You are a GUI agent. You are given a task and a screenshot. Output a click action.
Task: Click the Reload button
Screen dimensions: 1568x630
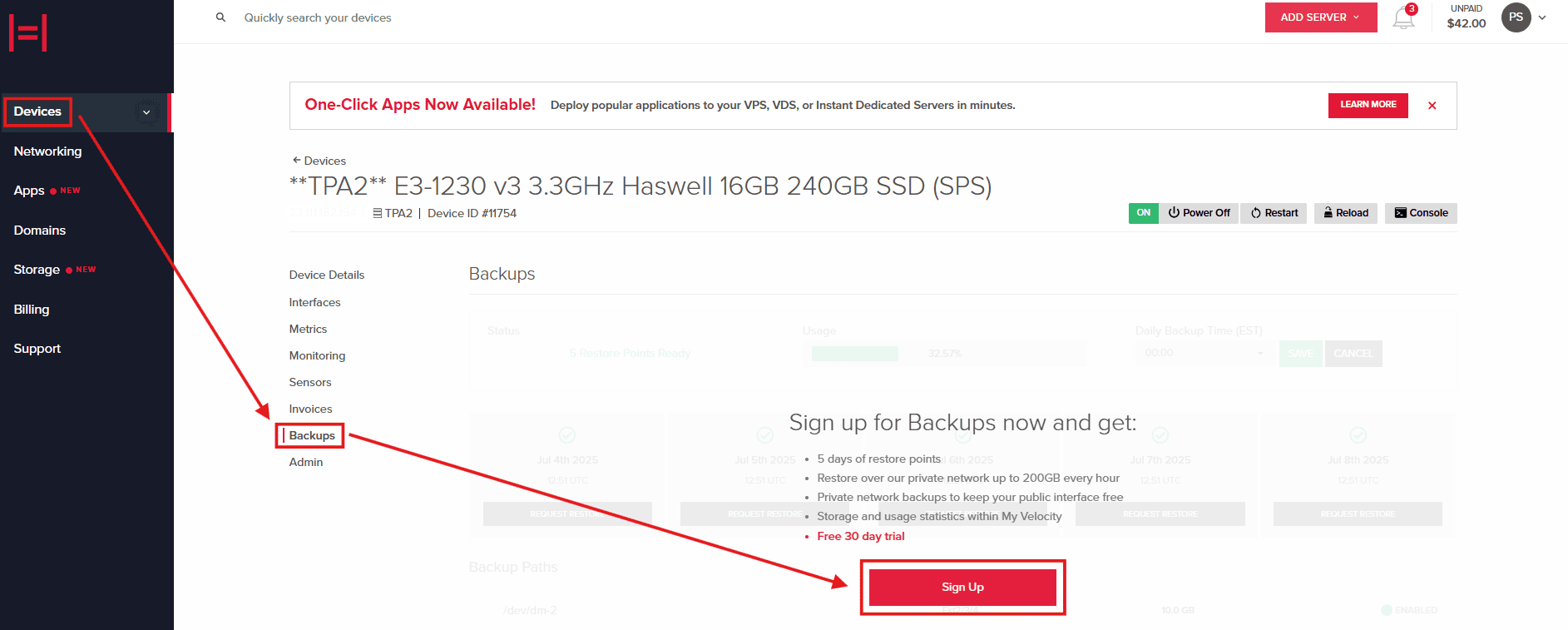click(1345, 213)
